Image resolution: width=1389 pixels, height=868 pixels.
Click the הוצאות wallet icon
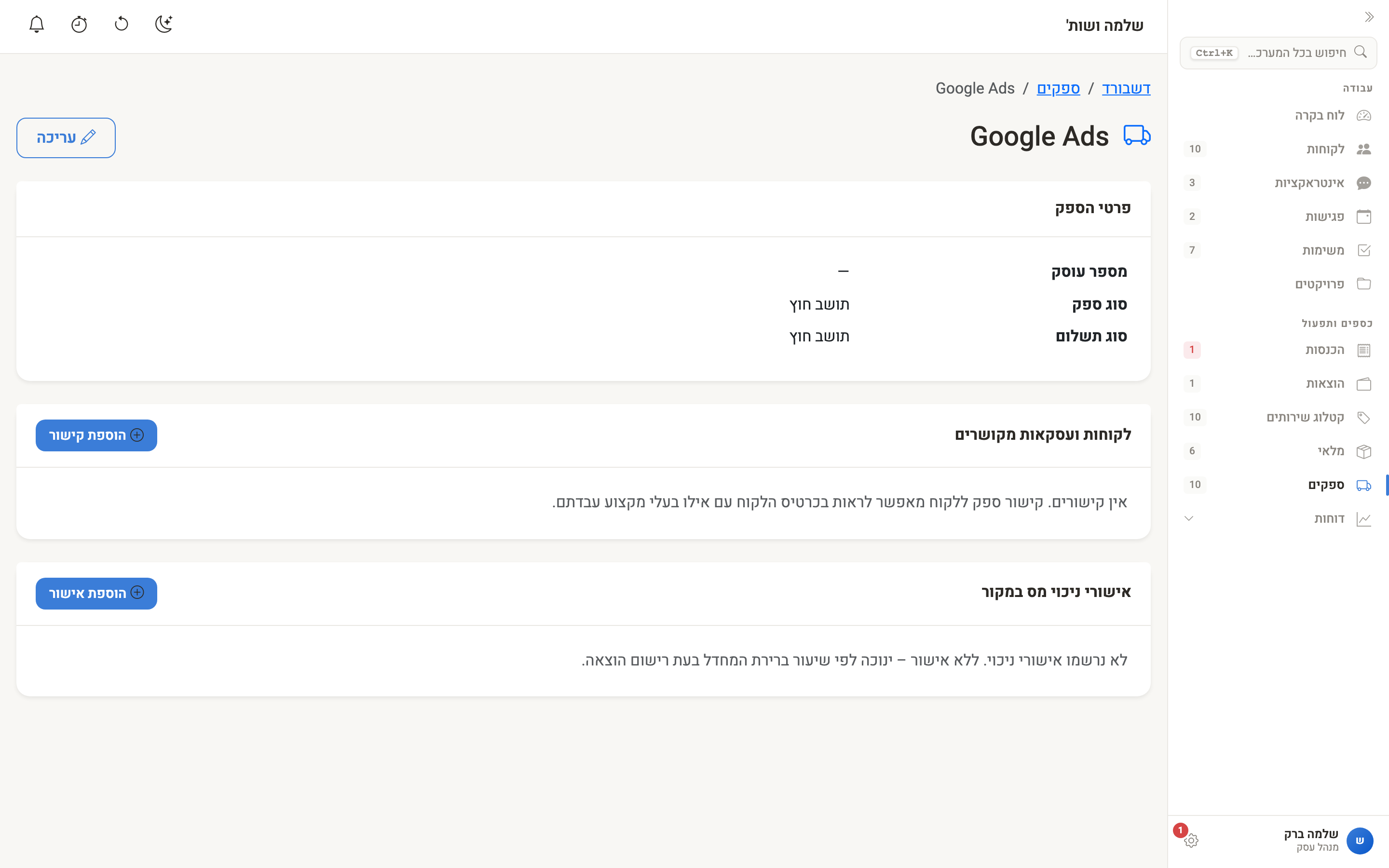(x=1364, y=383)
